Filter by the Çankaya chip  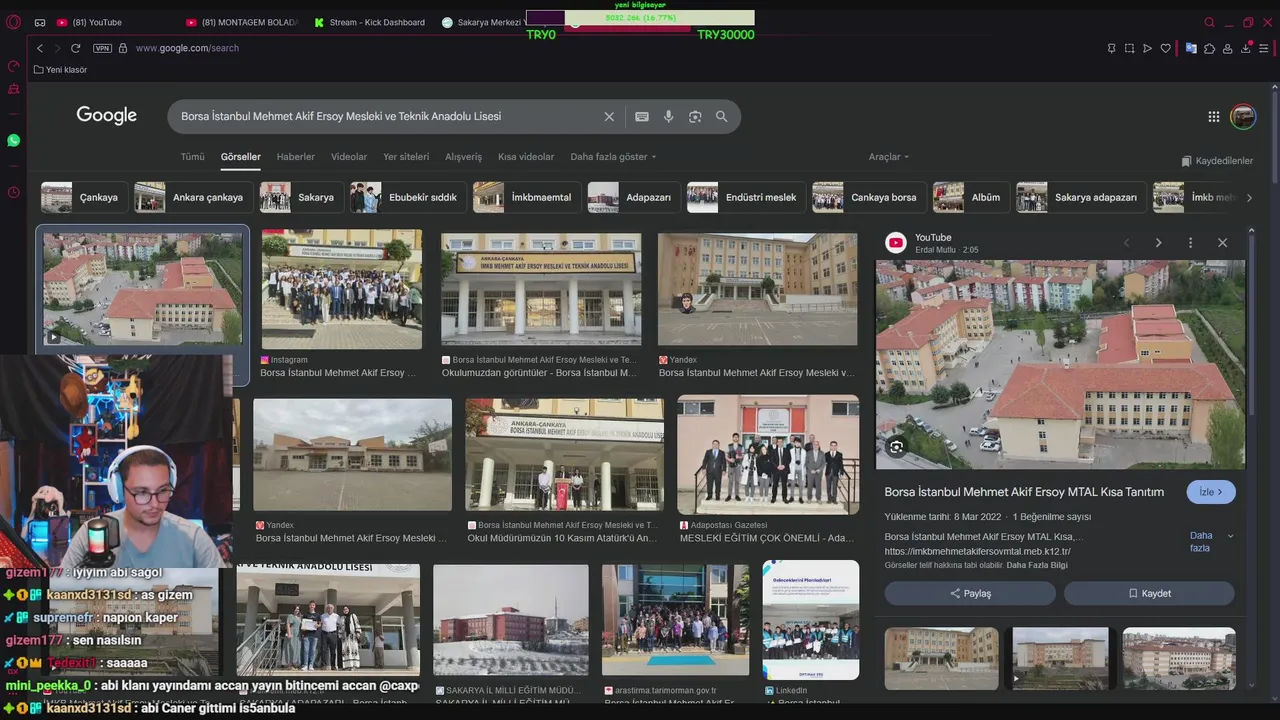pyautogui.click(x=85, y=197)
